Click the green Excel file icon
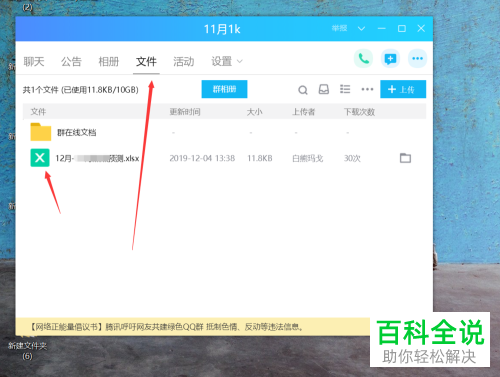The height and width of the screenshot is (377, 500). coord(40,158)
